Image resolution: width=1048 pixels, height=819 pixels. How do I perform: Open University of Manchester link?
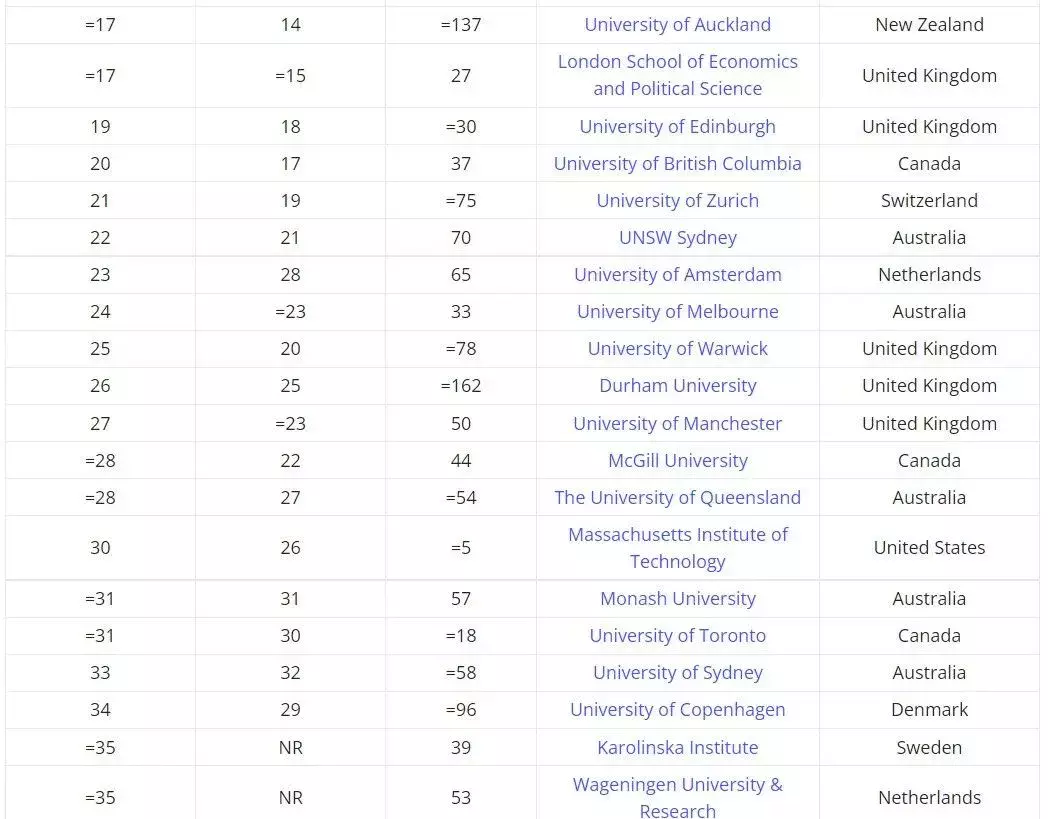pos(677,424)
